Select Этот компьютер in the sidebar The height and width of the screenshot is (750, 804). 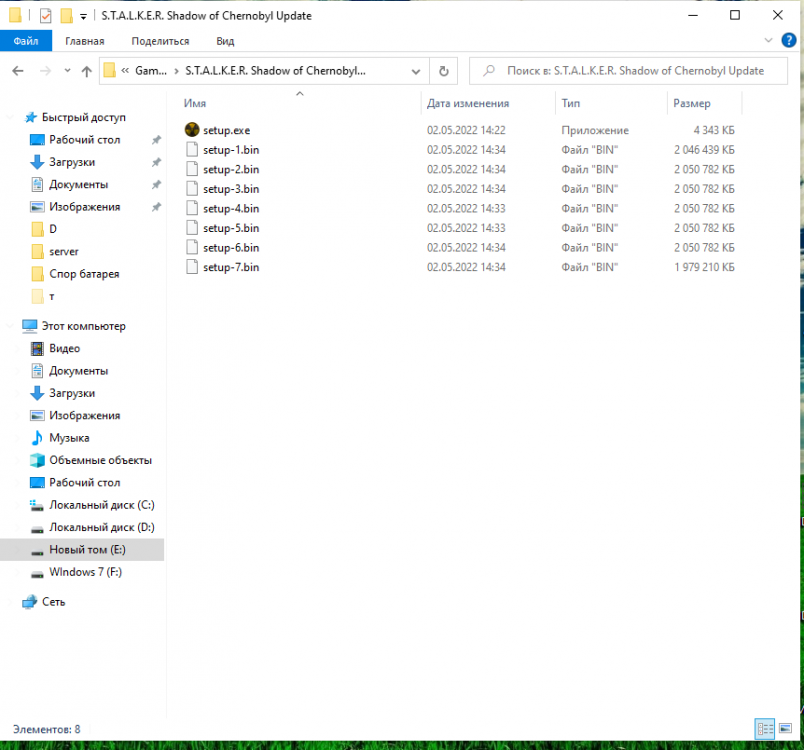tap(84, 326)
